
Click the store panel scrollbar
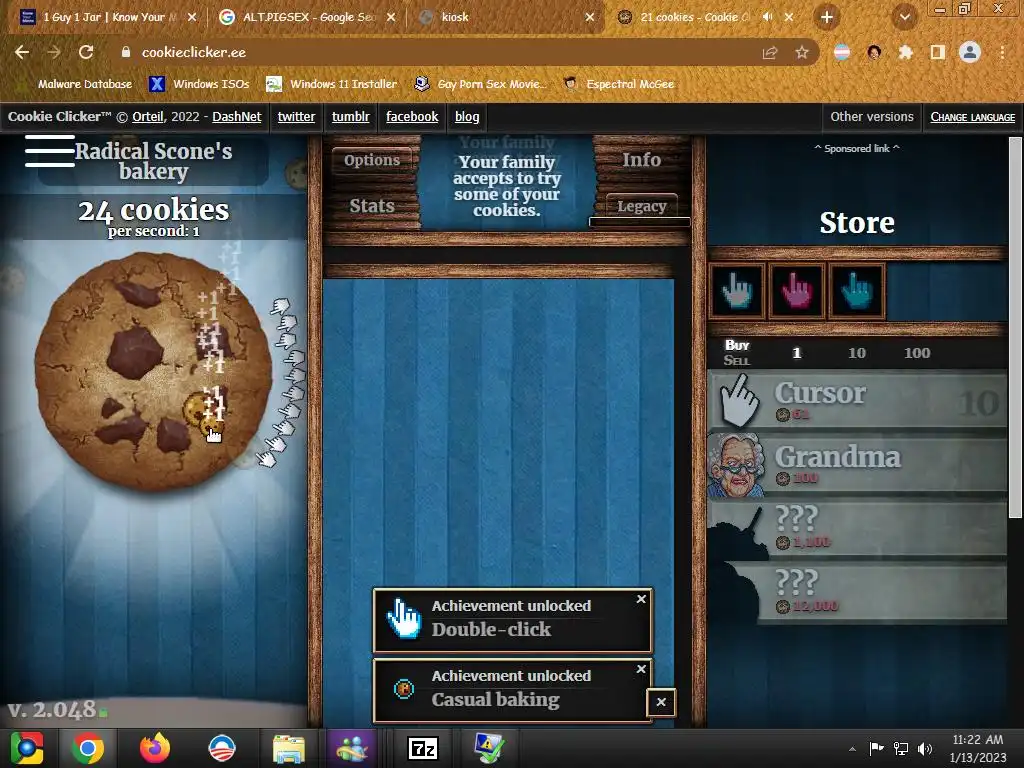tap(1015, 328)
